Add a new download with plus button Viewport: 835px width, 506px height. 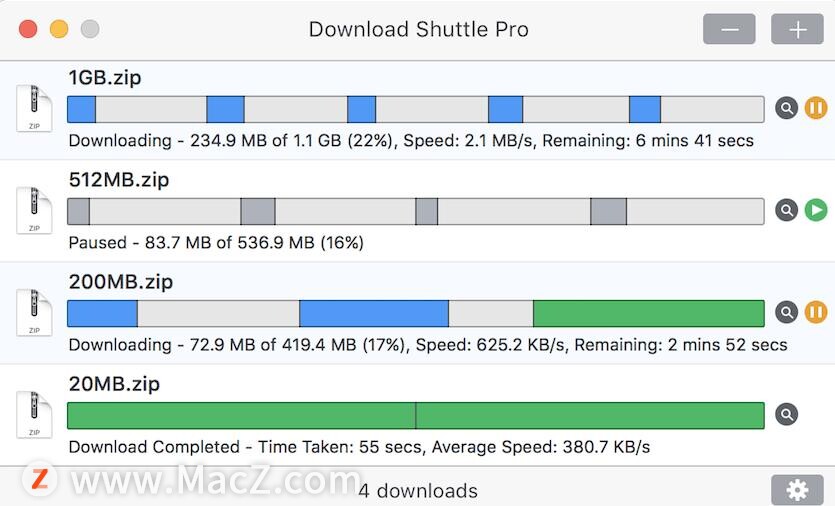(x=797, y=29)
